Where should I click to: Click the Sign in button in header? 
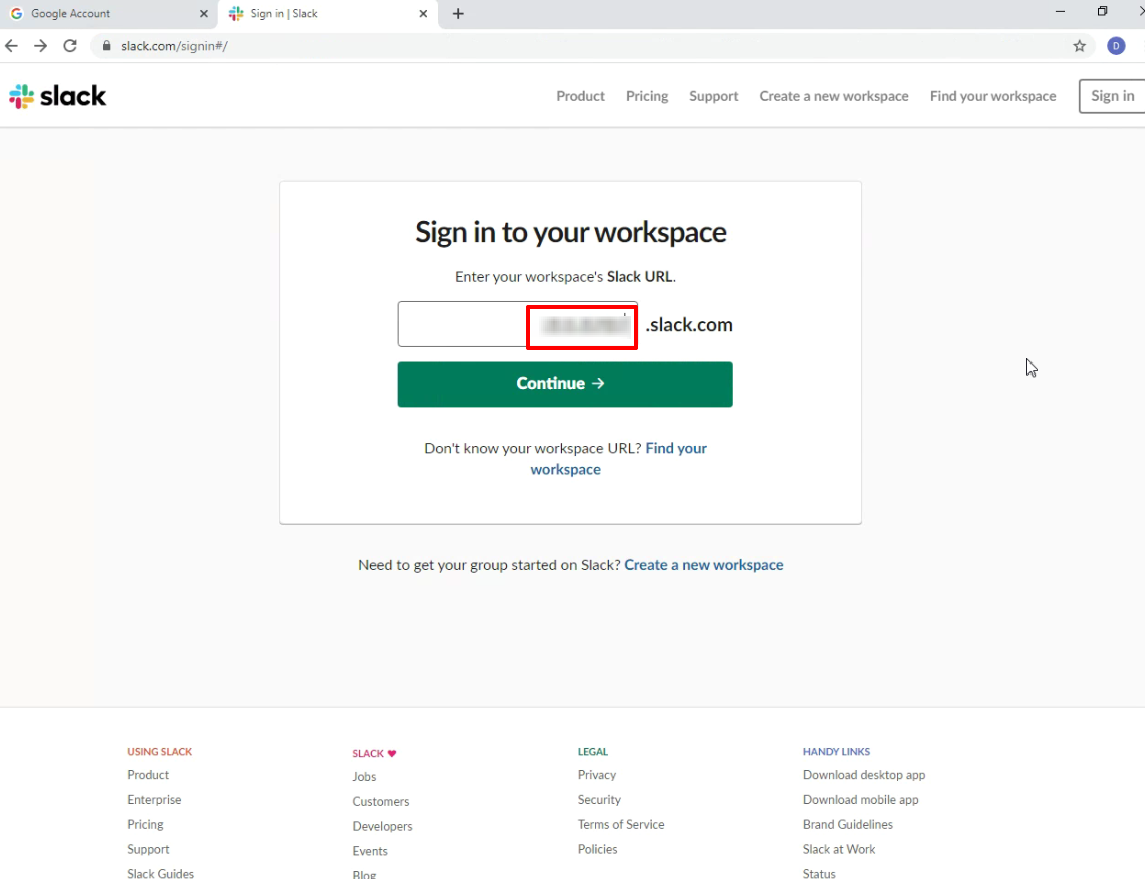(1112, 96)
